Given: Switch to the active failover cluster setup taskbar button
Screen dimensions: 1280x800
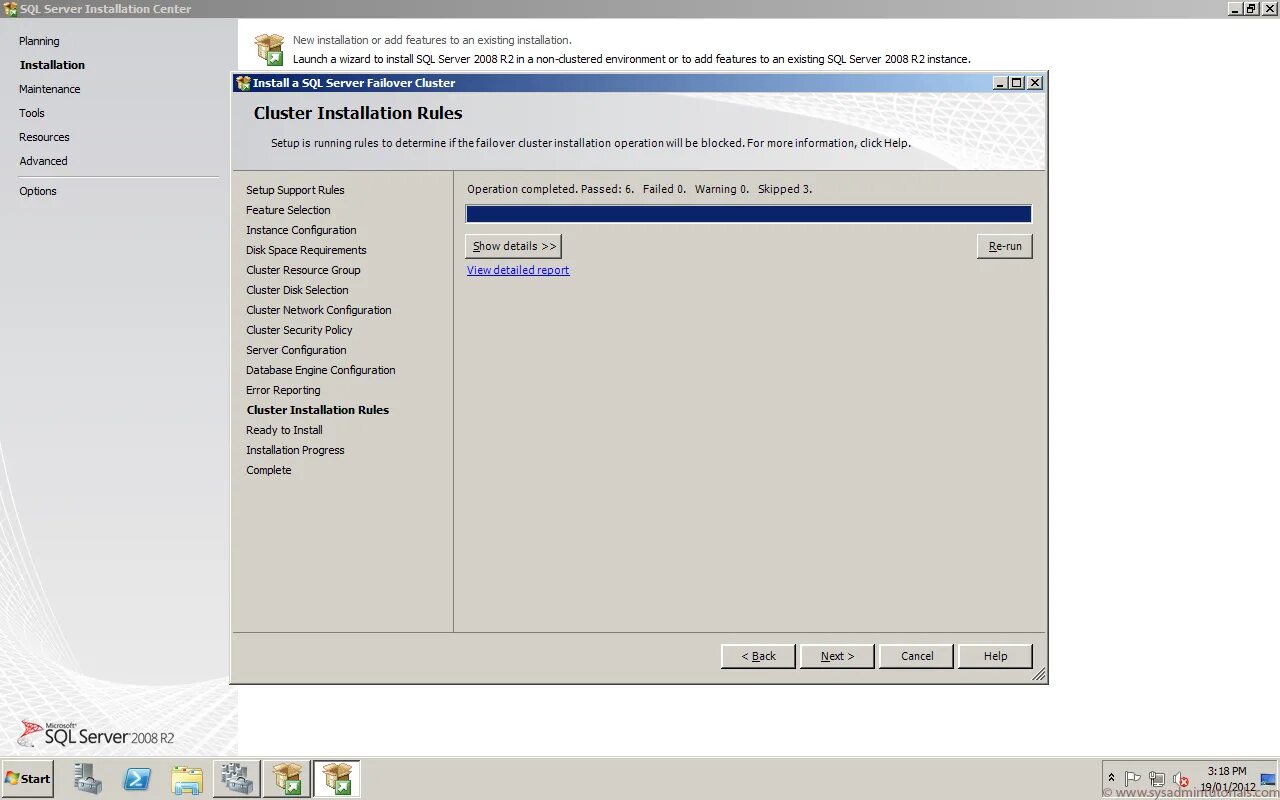Looking at the screenshot, I should (x=337, y=779).
